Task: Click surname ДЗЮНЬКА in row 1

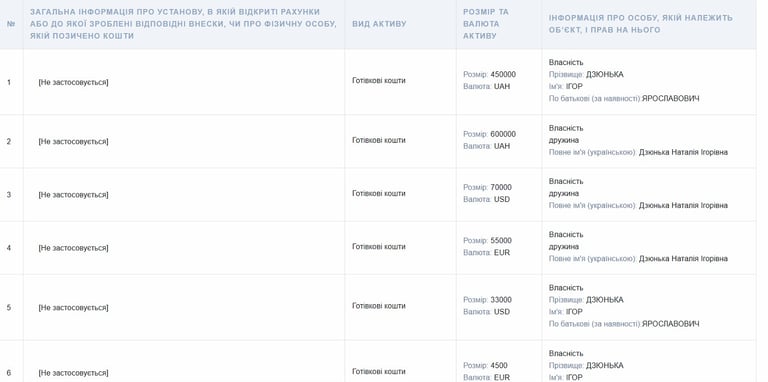Action: pos(605,74)
